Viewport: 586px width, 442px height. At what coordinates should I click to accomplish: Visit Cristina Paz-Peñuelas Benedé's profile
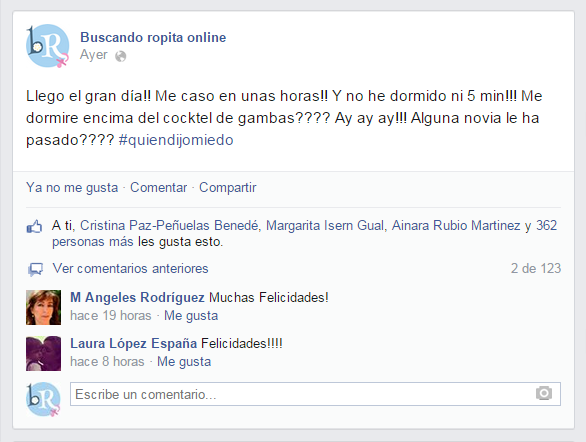click(x=169, y=226)
